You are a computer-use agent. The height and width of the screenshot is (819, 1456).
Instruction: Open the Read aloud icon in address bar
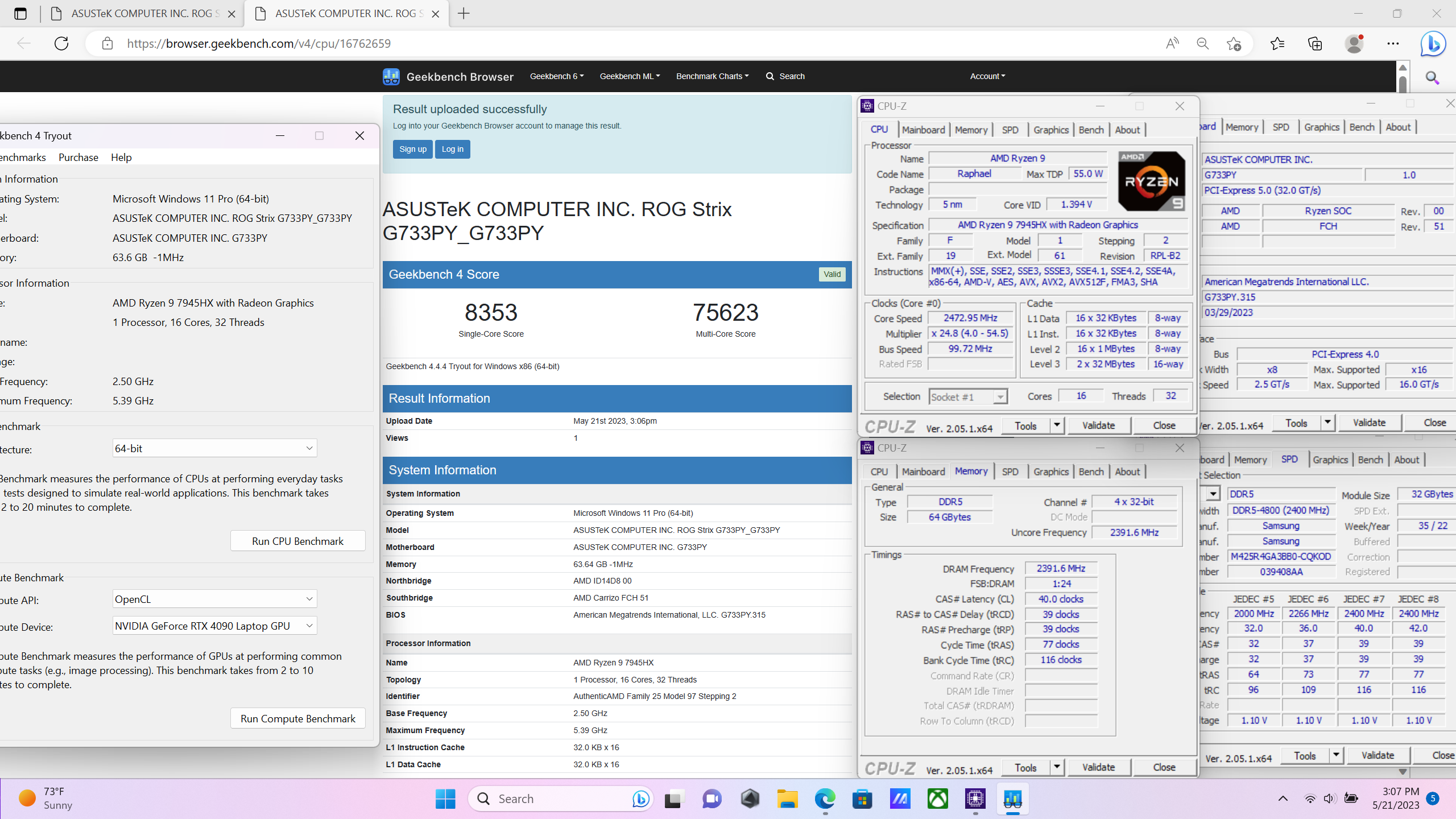(x=1172, y=43)
